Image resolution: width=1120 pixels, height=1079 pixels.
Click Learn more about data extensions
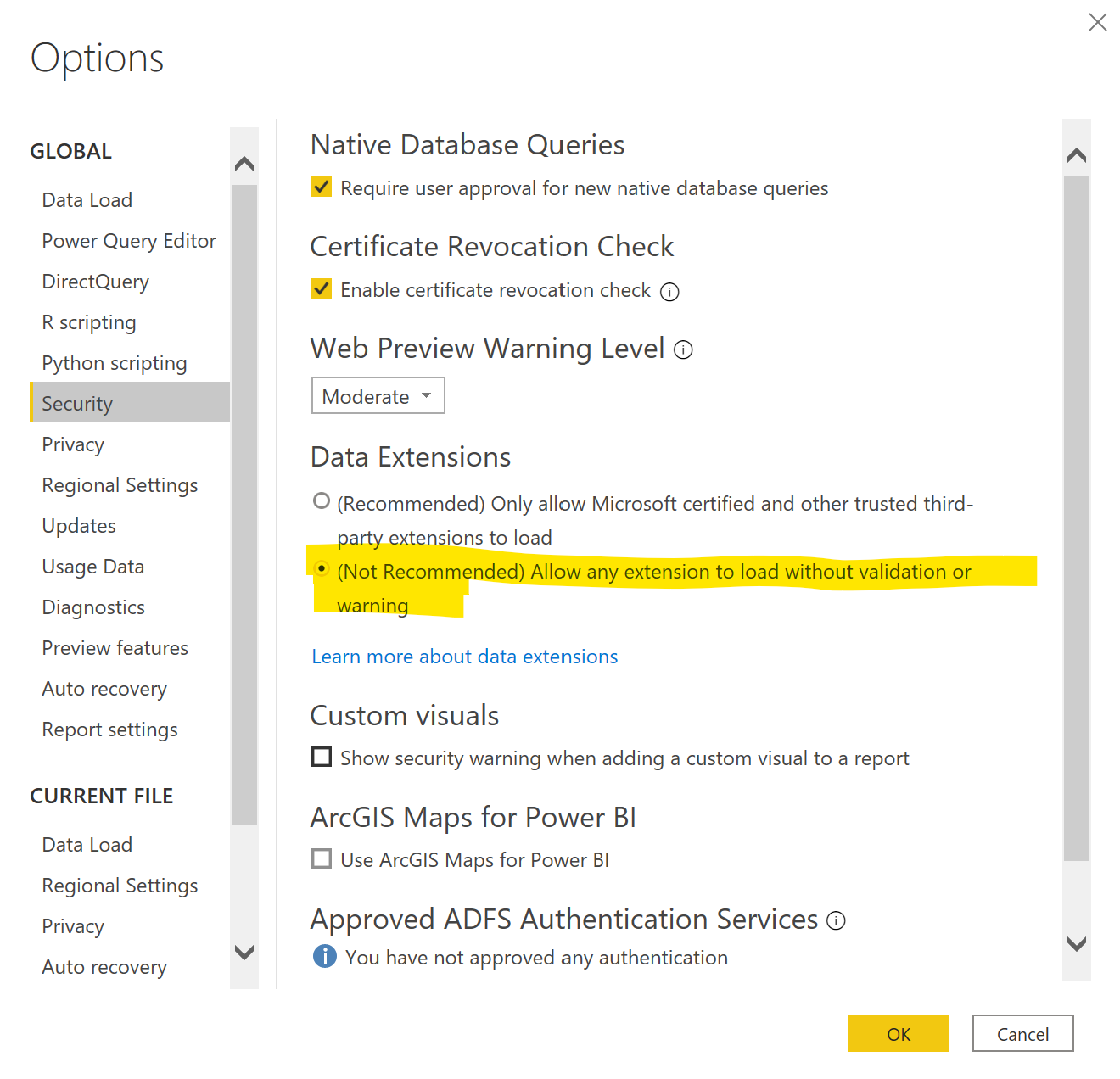[x=464, y=656]
